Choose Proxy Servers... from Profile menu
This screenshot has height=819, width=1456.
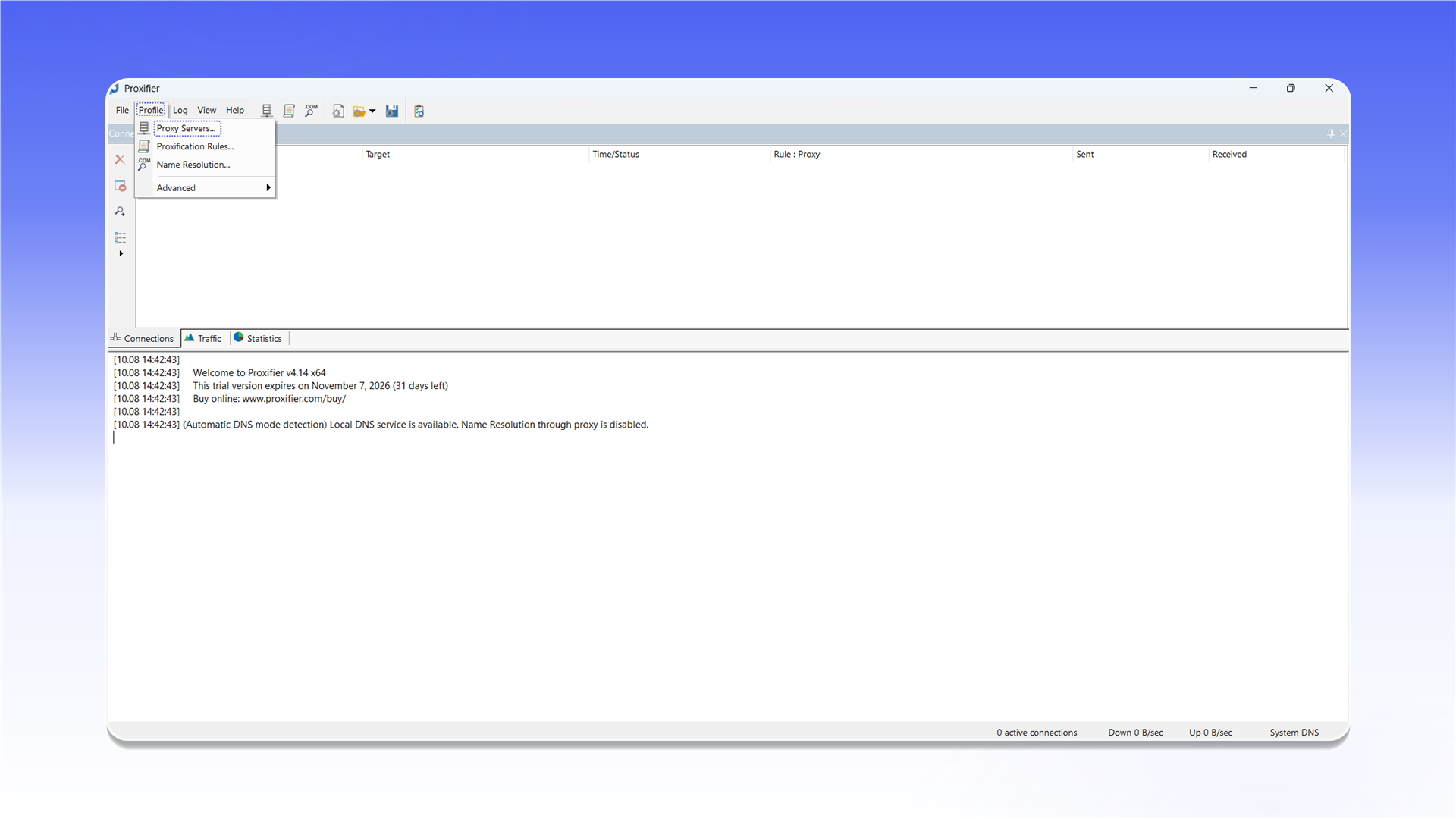click(x=205, y=128)
